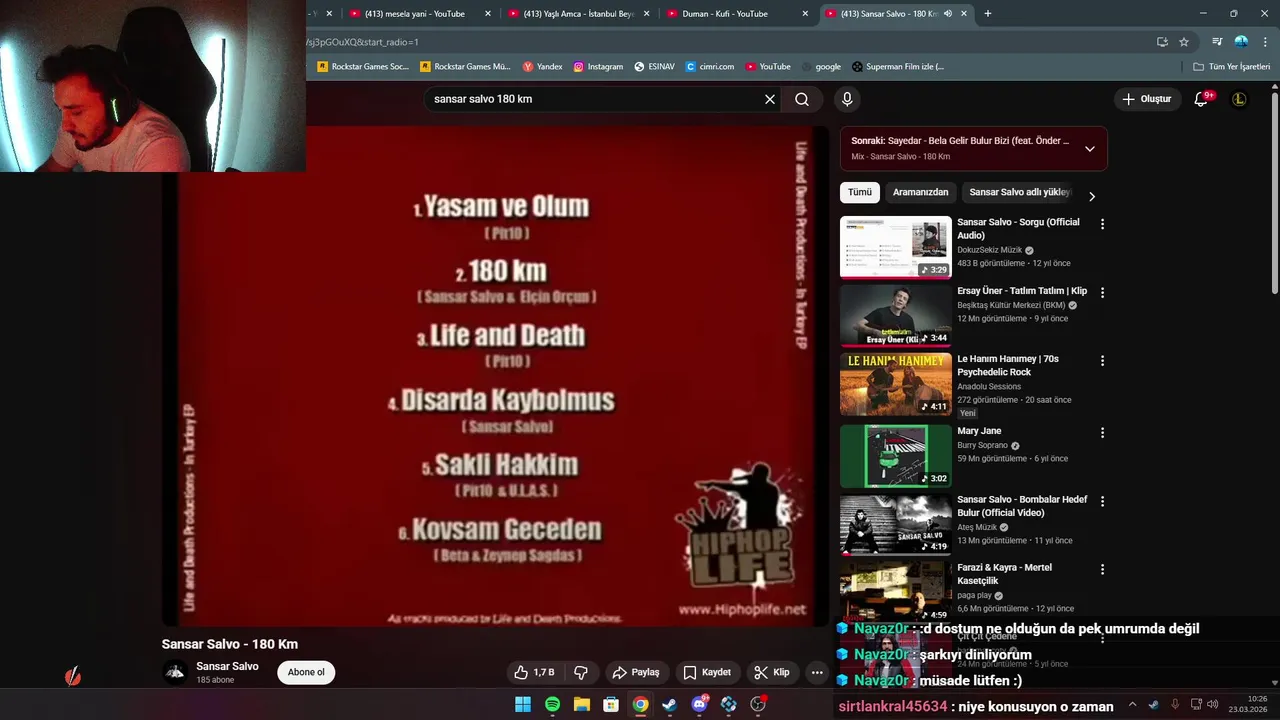Open Tüm Yer İşaretleri folder
The image size is (1280, 720).
click(x=1232, y=67)
